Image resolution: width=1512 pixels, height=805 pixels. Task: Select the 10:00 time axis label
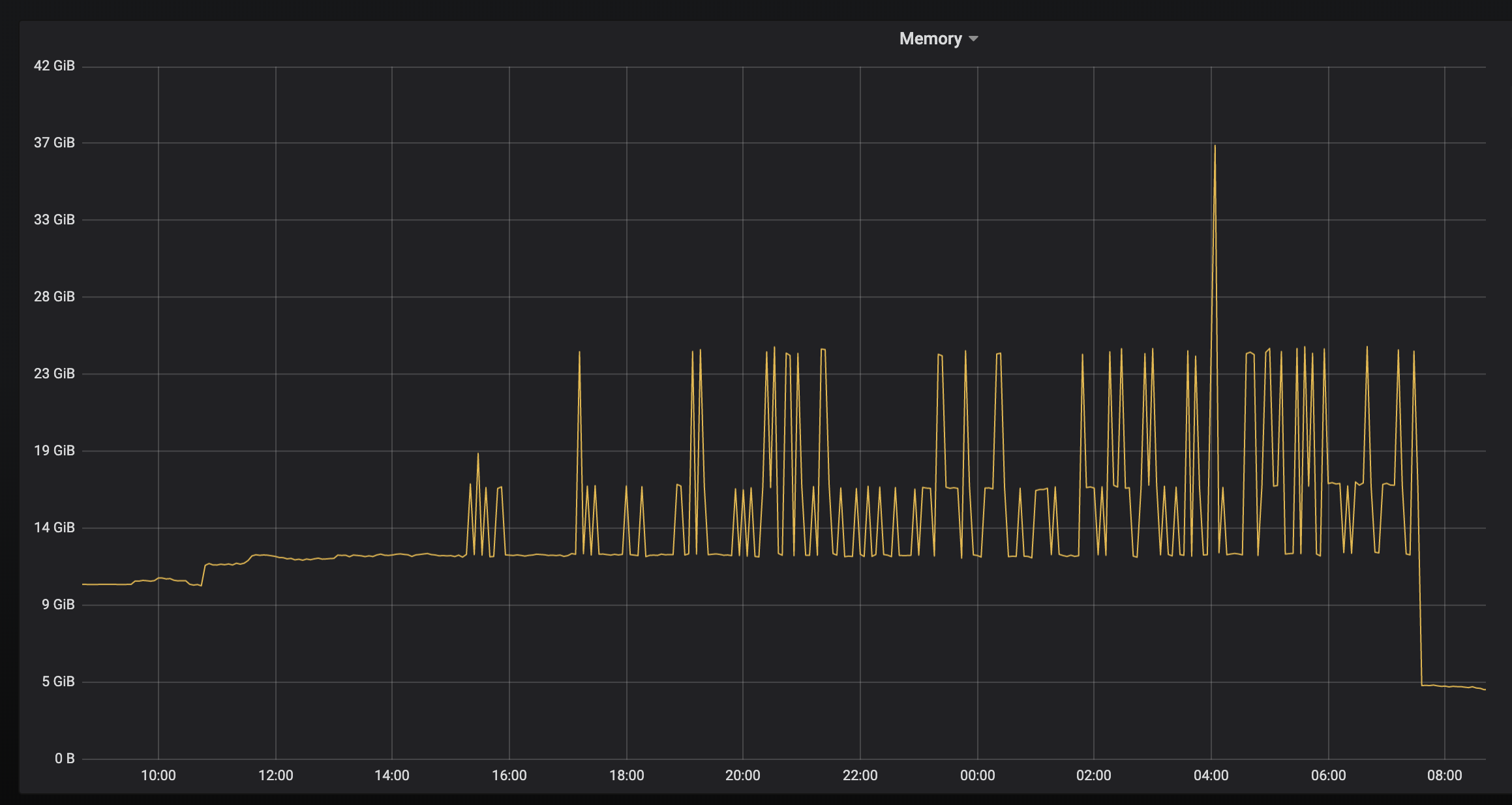click(x=159, y=776)
